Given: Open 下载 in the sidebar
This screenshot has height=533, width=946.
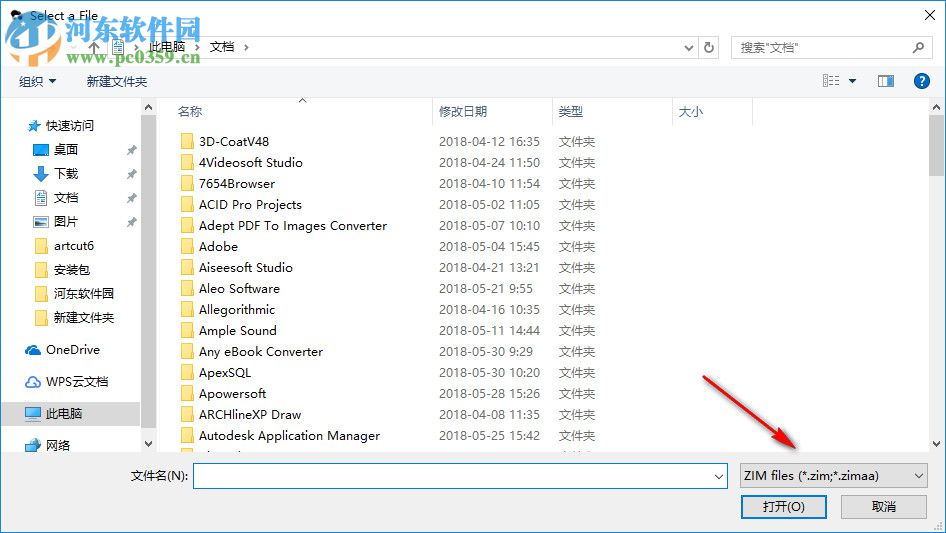Looking at the screenshot, I should point(66,174).
